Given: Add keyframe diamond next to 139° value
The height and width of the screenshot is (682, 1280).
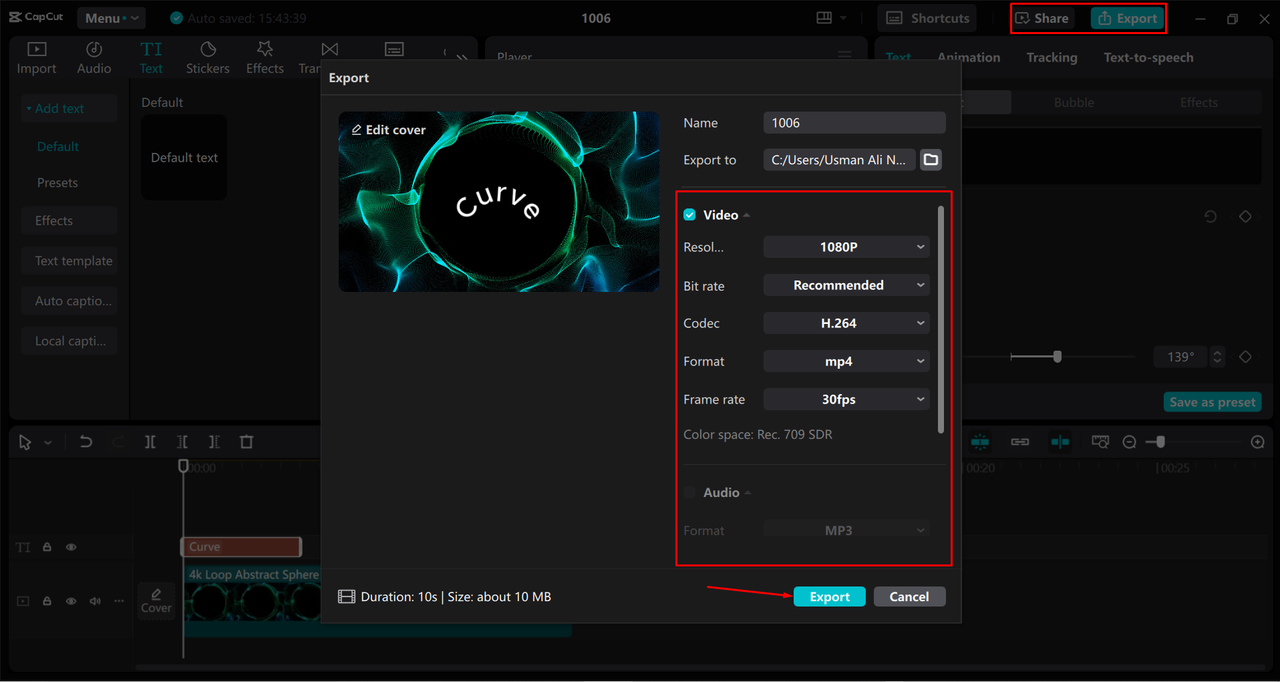Looking at the screenshot, I should point(1245,357).
